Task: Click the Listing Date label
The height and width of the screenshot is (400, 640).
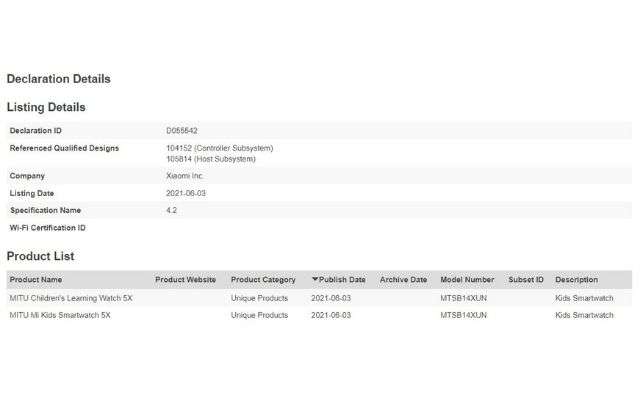Action: [32, 193]
